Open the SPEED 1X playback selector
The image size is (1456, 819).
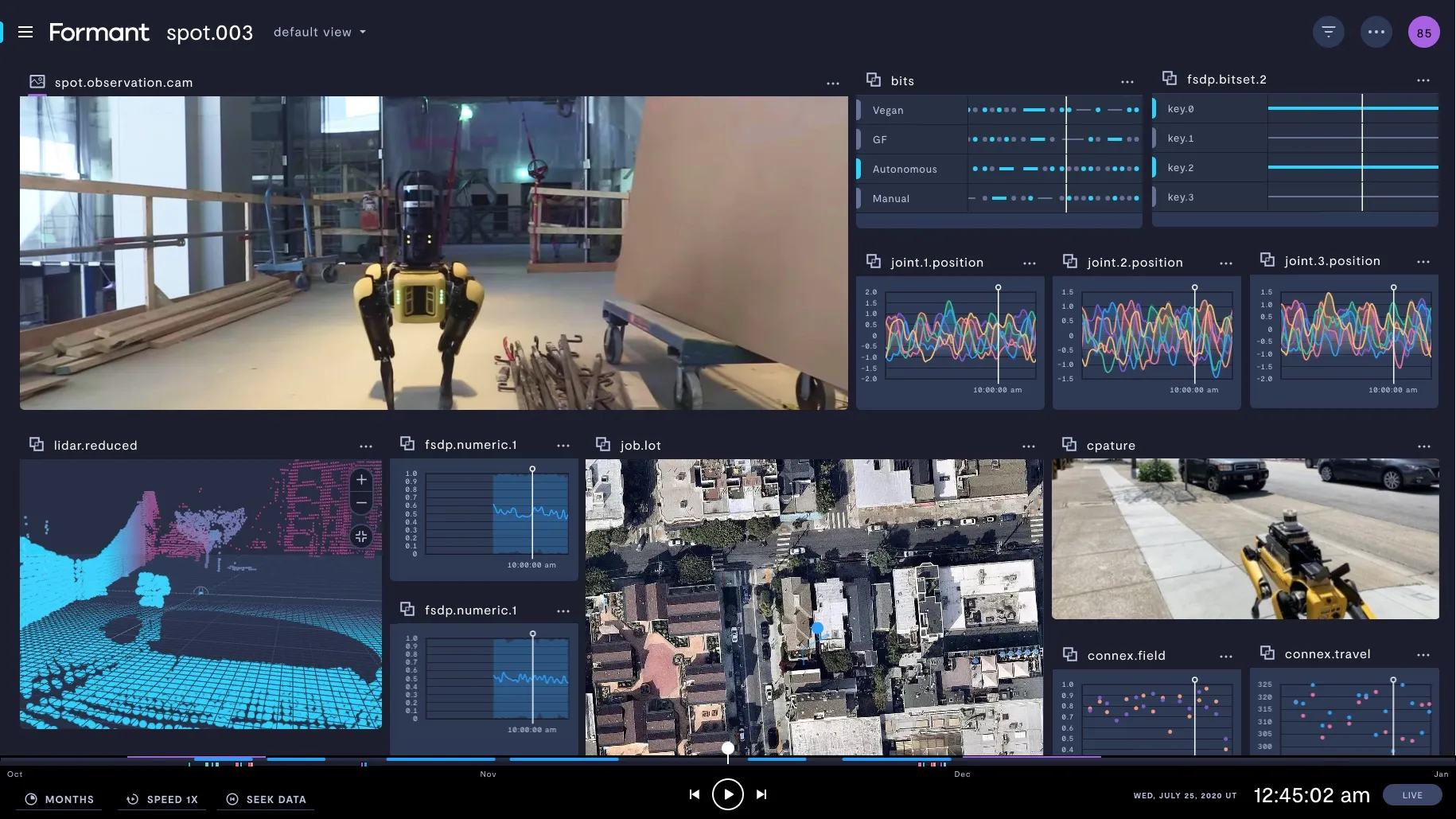coord(162,799)
